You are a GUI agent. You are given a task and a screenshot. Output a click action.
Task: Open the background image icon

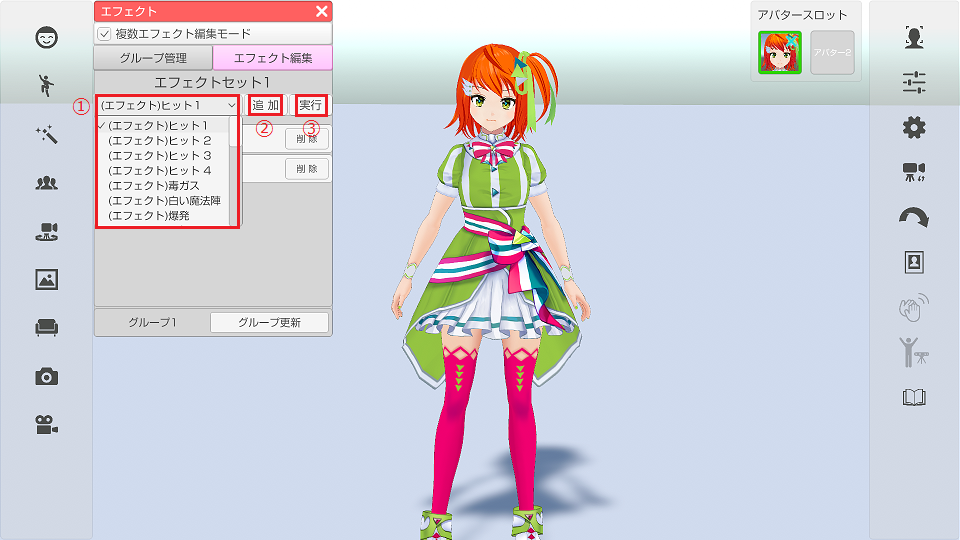(47, 279)
